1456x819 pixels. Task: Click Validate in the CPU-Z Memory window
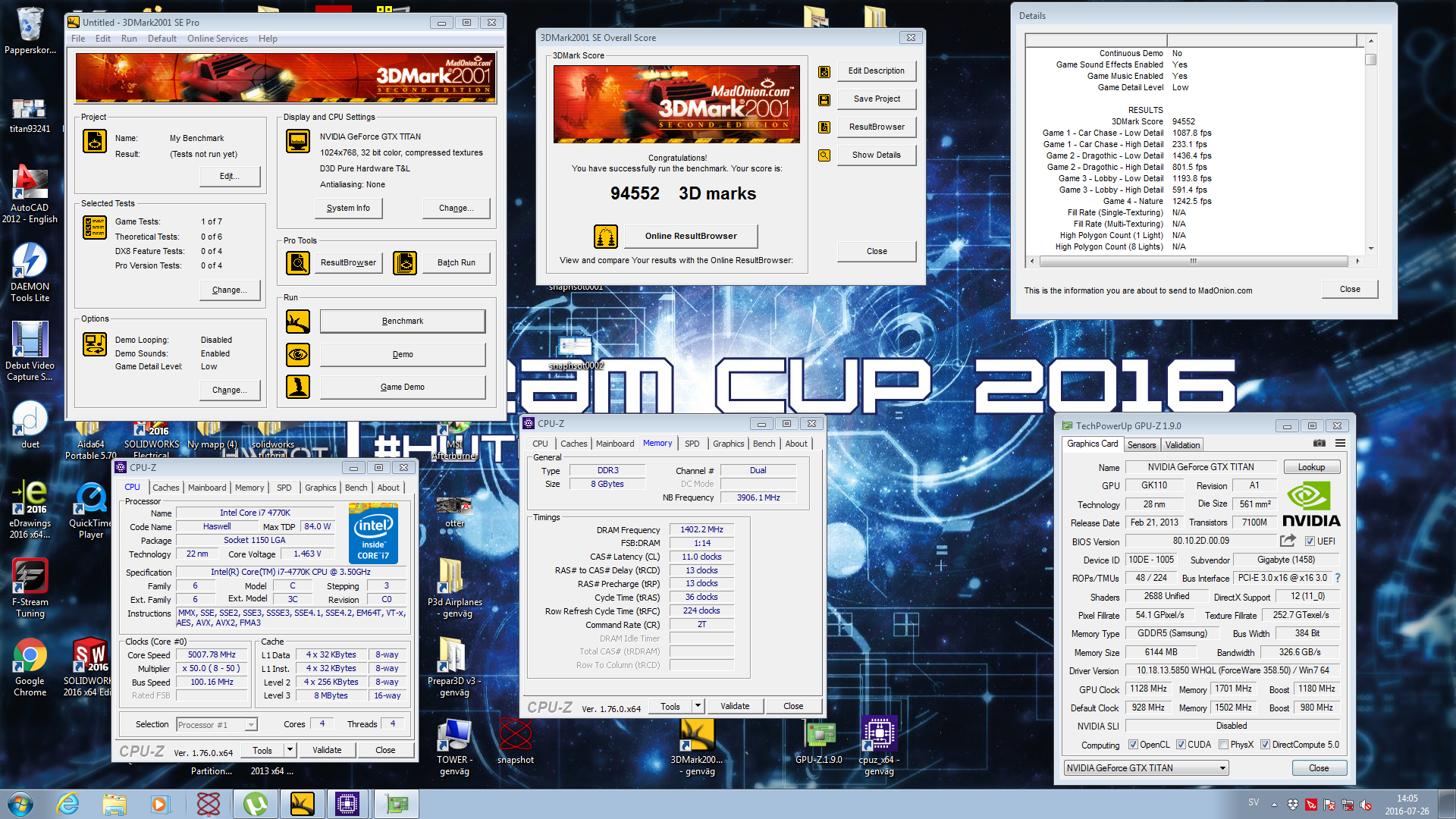734,706
